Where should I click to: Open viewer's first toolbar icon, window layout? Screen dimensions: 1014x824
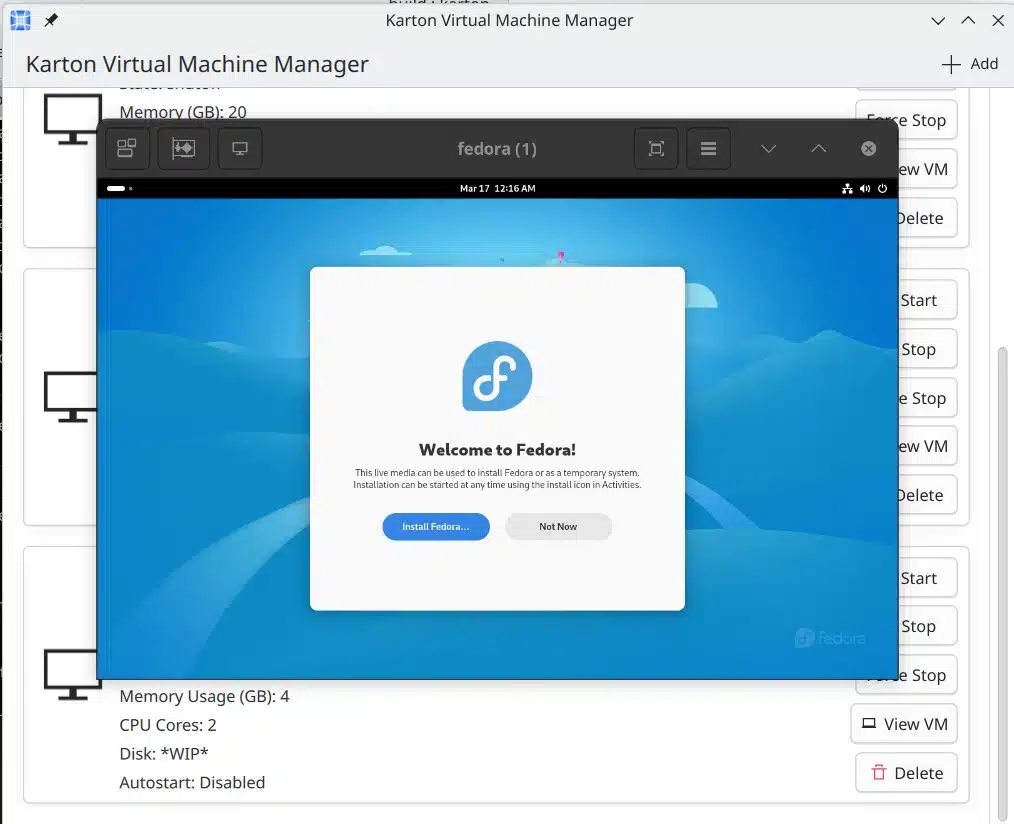127,148
